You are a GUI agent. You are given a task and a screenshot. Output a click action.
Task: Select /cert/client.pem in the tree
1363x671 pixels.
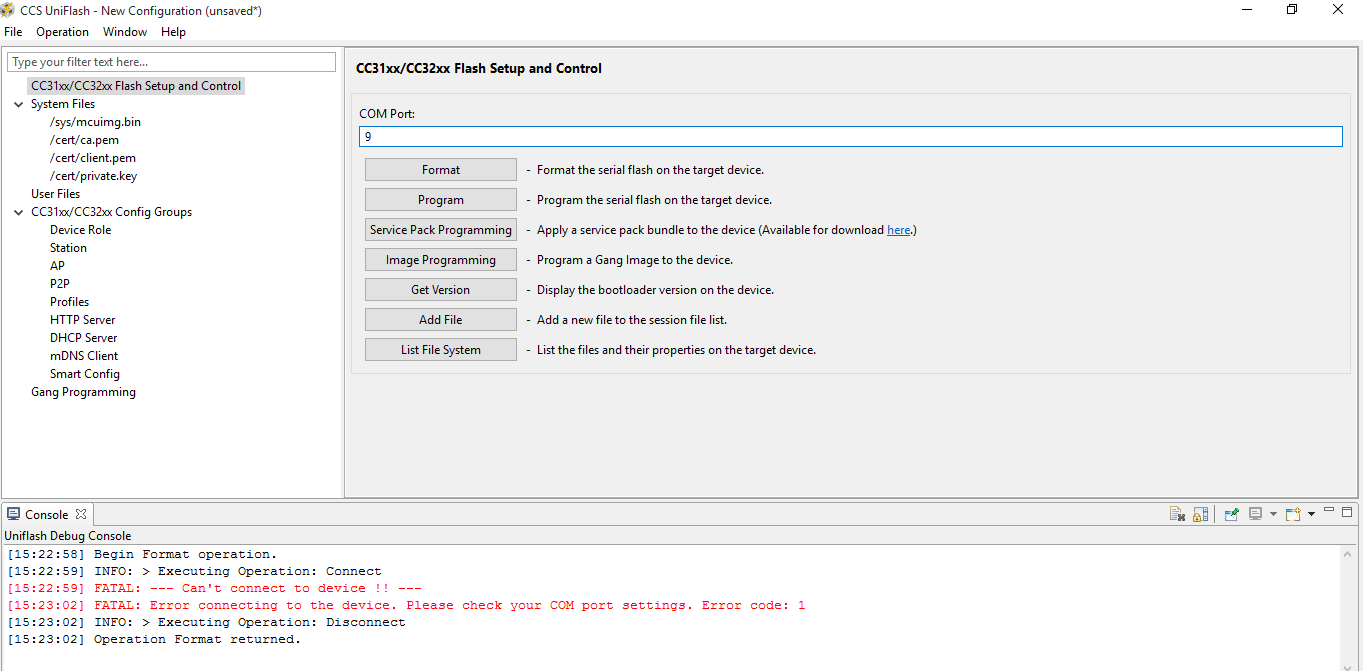(93, 158)
